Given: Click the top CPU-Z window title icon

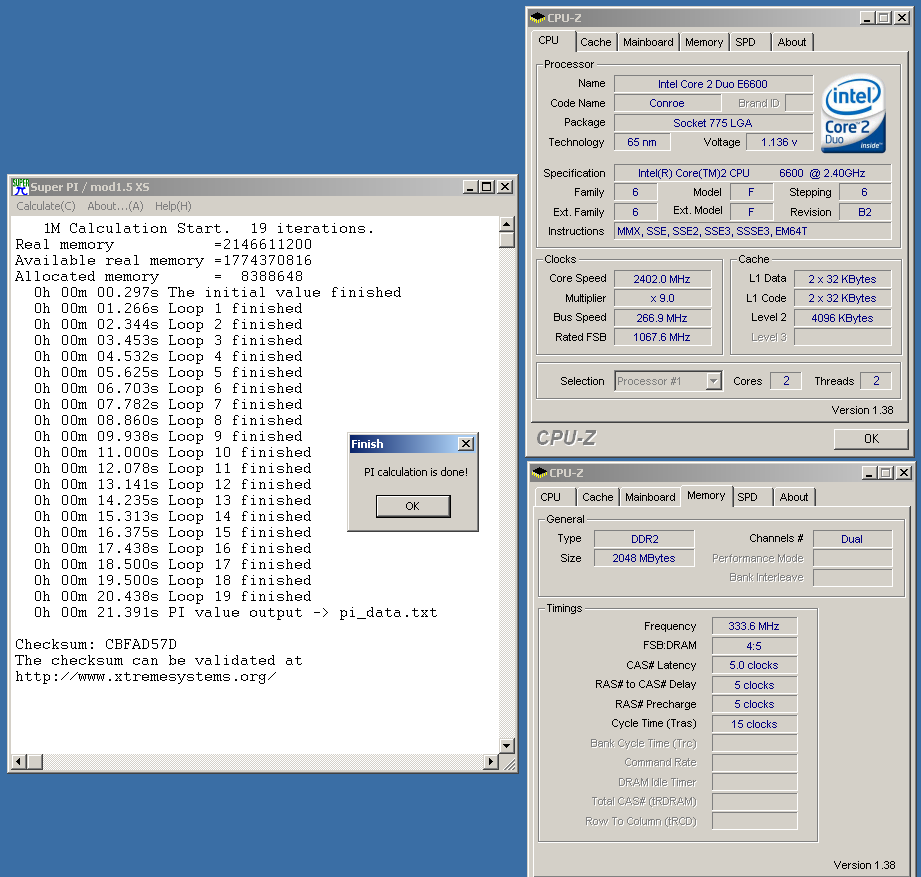Looking at the screenshot, I should [x=537, y=18].
